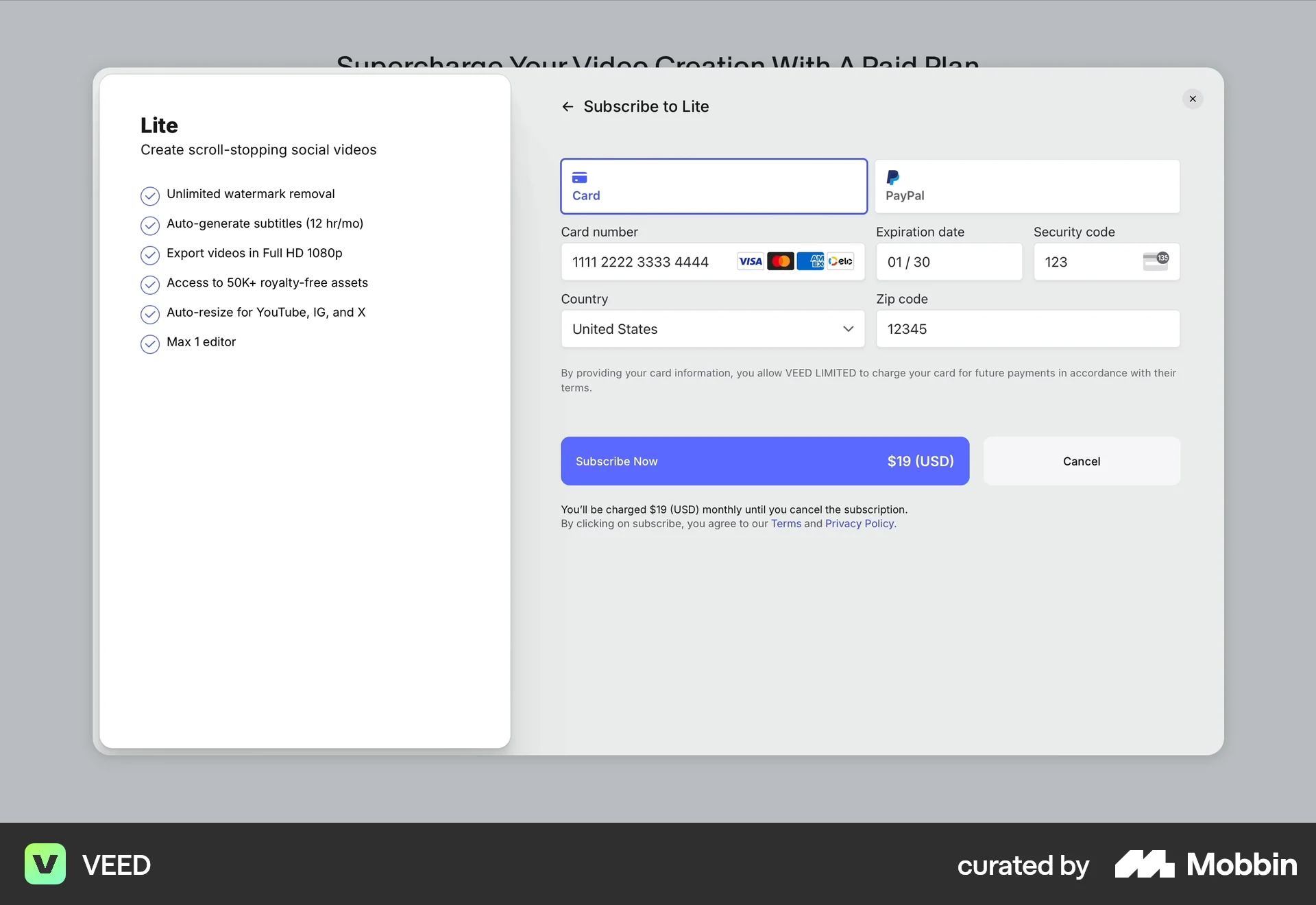Viewport: 1316px width, 905px height.
Task: Click the American Express icon
Action: (x=812, y=261)
